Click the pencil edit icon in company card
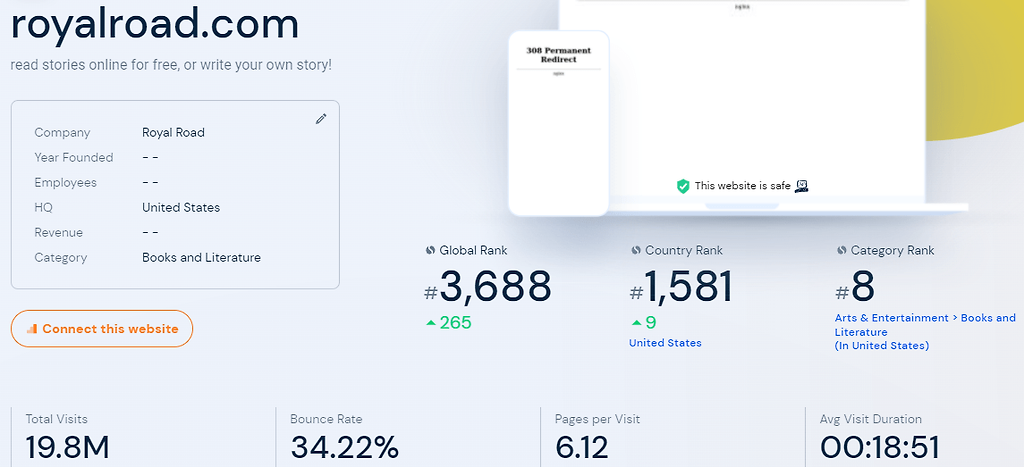Image resolution: width=1024 pixels, height=467 pixels. click(x=321, y=119)
